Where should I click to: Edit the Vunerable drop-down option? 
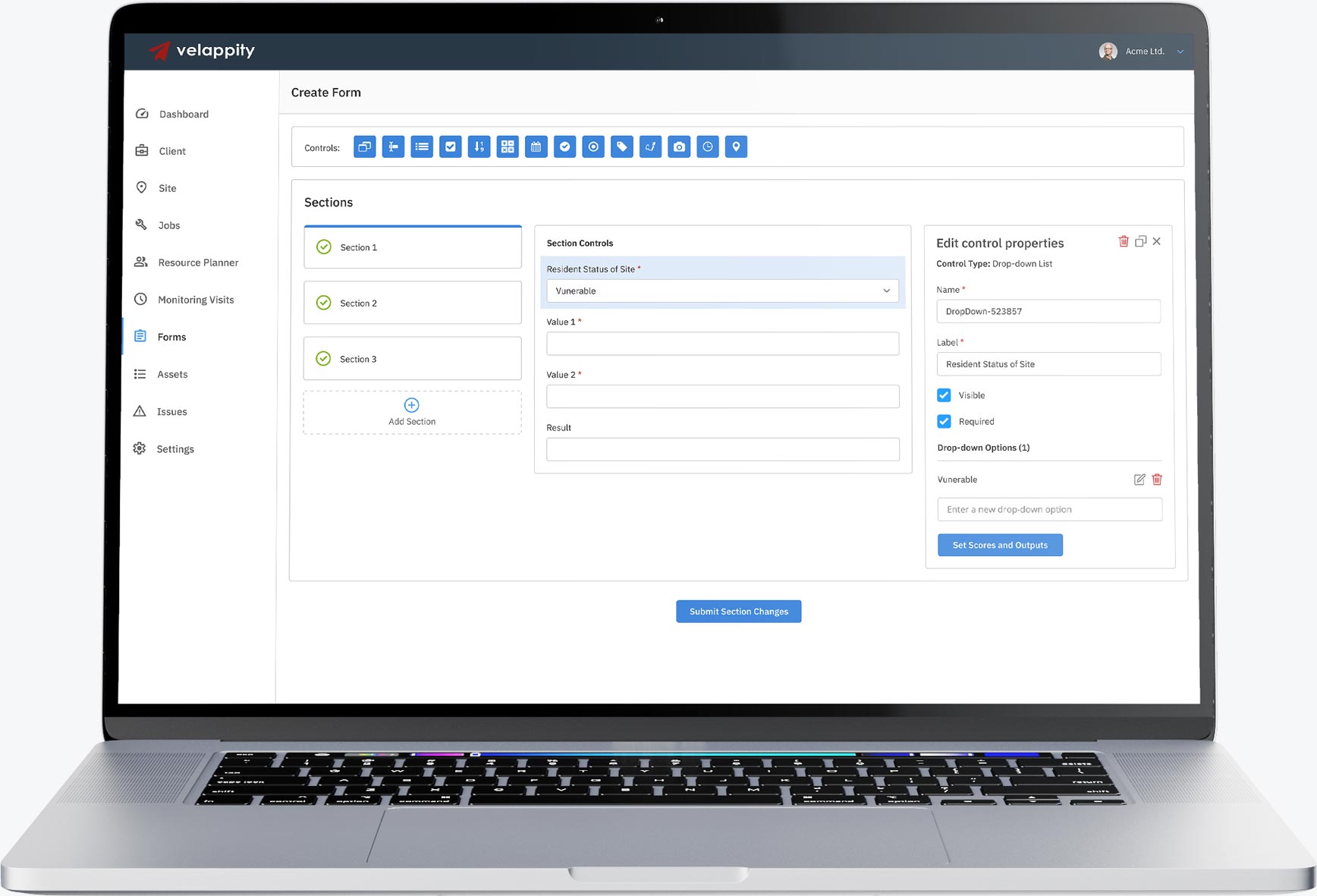[1139, 479]
